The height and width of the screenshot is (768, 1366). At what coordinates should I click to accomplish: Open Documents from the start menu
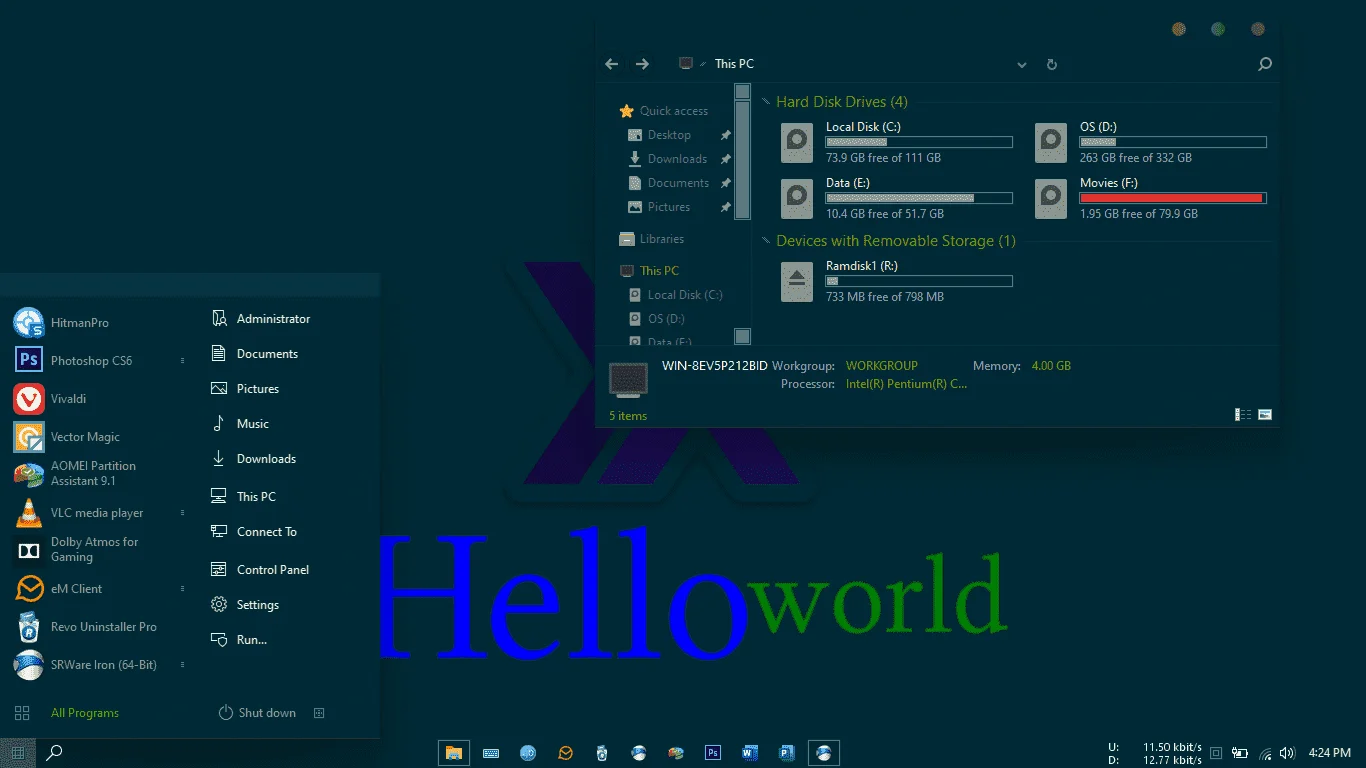pos(254,354)
